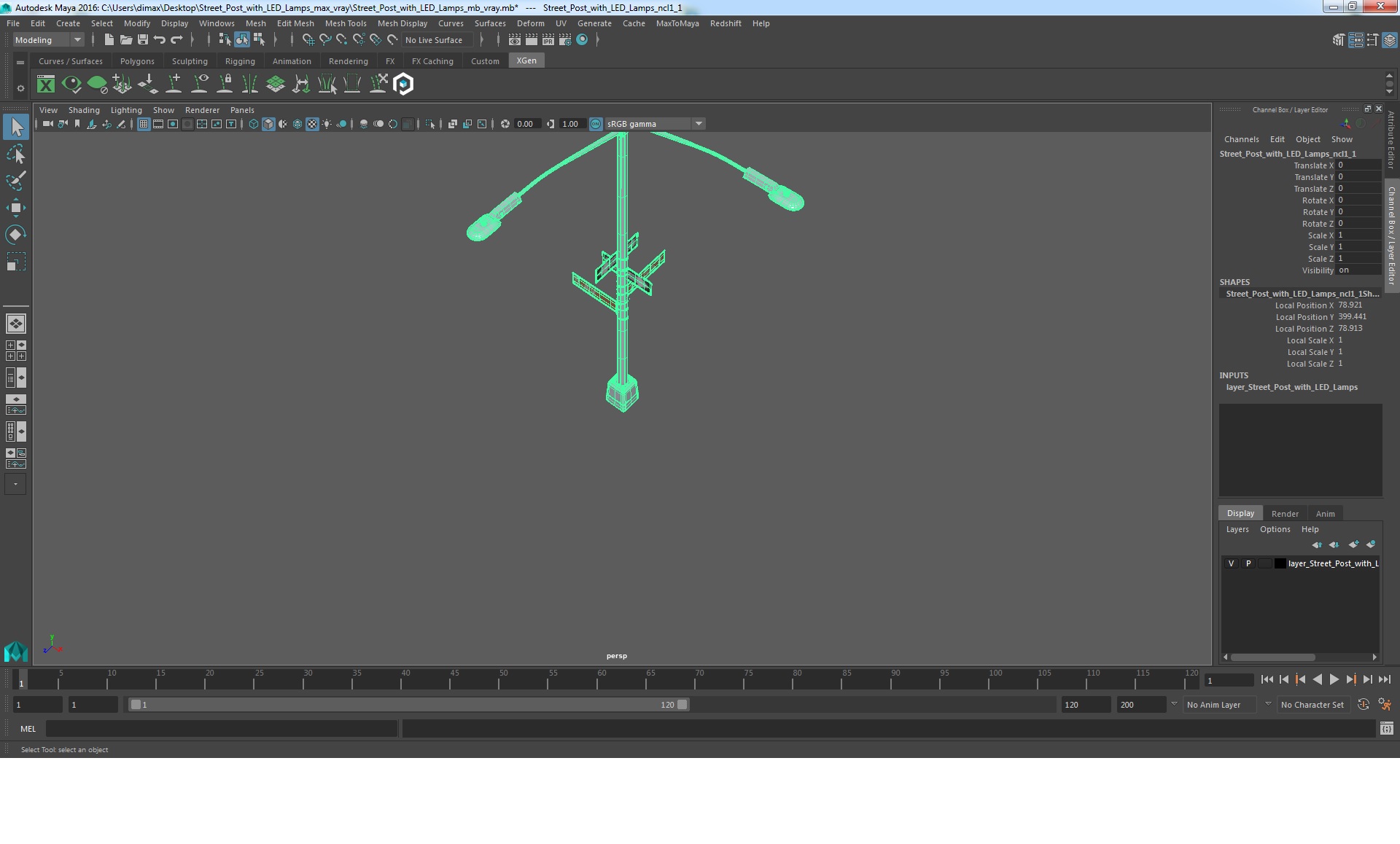Toggle layer playback P box
Screen dimensions: 1400x844
coord(1248,563)
